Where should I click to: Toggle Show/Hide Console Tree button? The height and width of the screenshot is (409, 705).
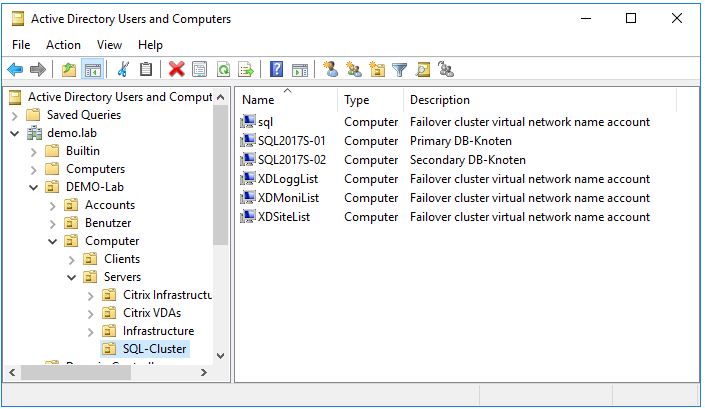click(x=92, y=69)
